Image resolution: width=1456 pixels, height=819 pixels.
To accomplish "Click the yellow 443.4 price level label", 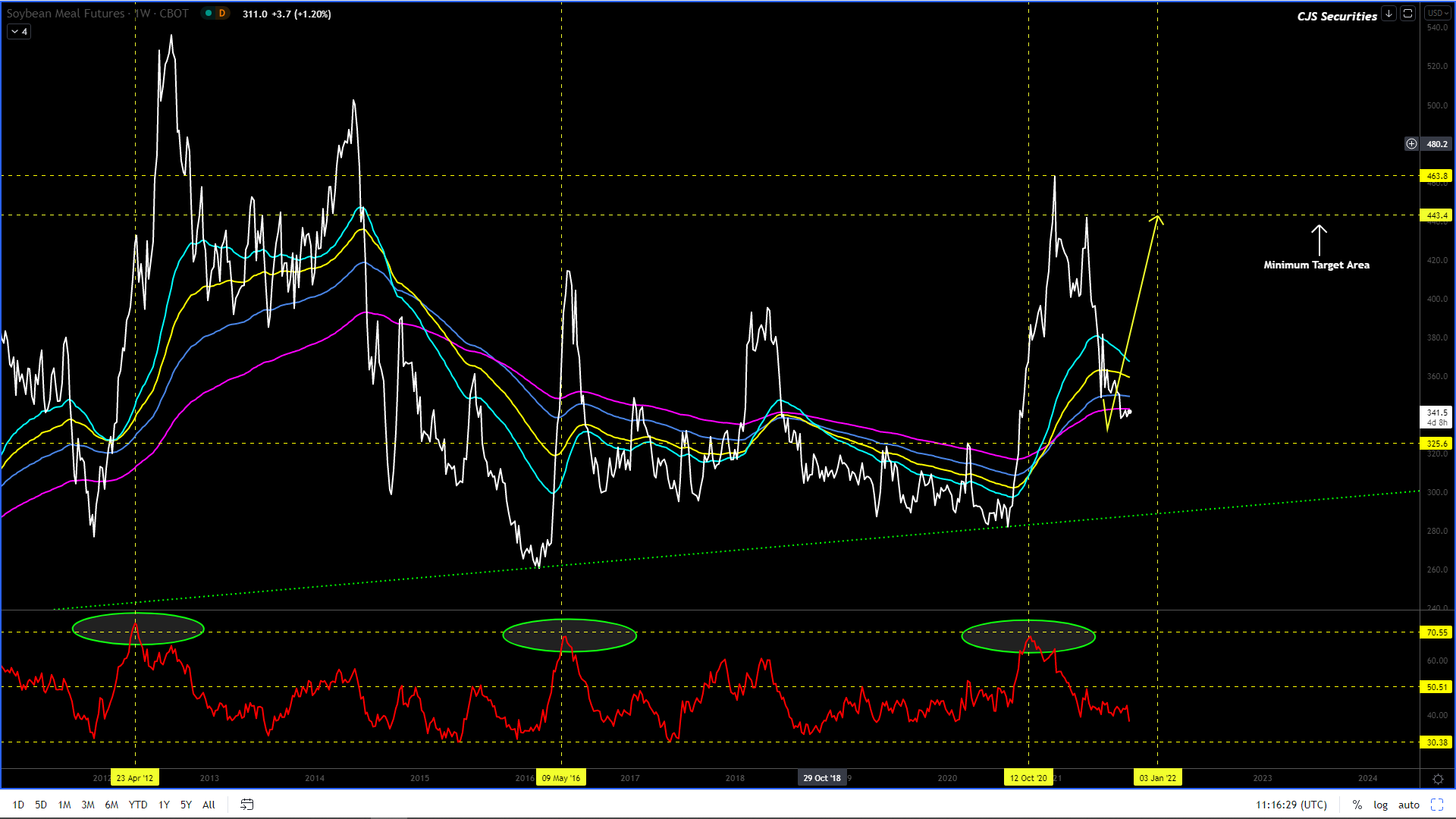I will click(x=1436, y=215).
